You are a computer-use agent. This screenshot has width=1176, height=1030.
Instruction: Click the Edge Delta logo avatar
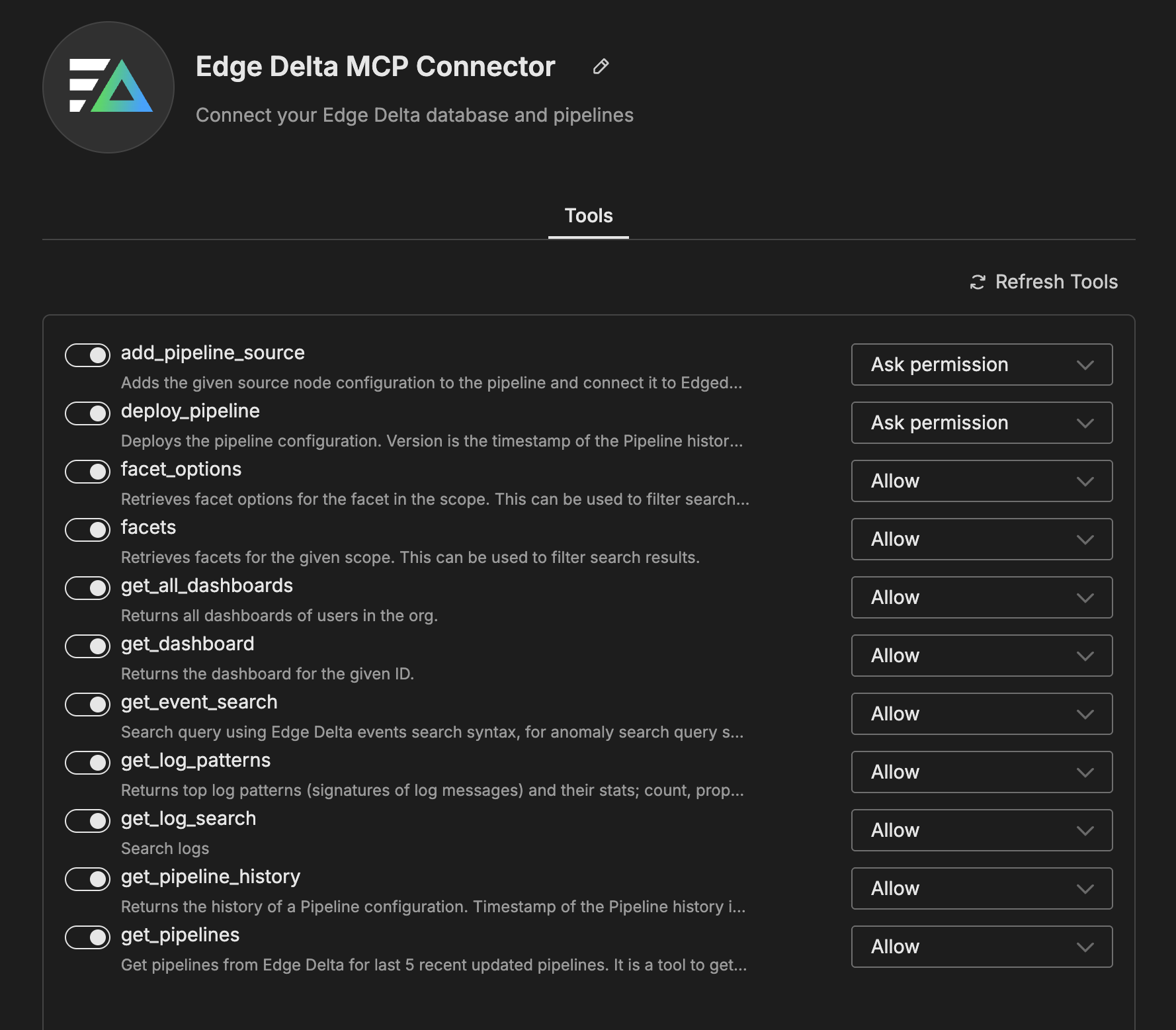tap(108, 87)
